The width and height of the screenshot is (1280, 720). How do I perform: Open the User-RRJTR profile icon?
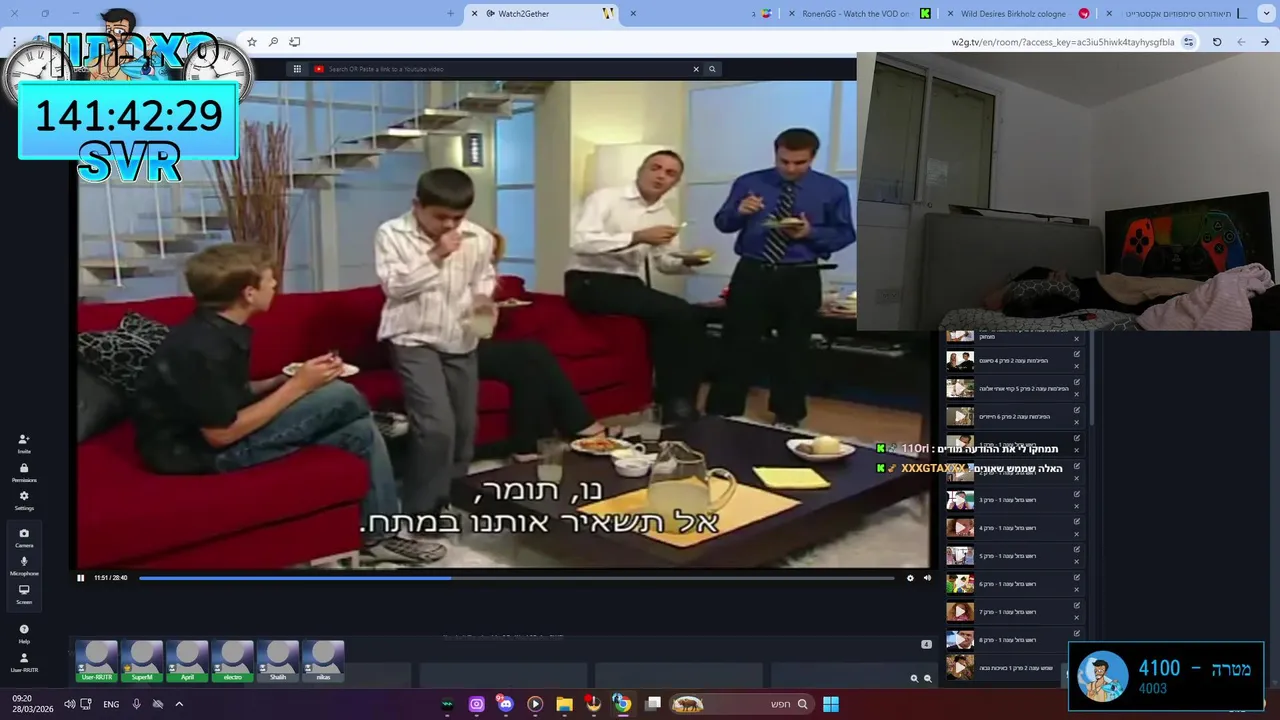[24, 662]
